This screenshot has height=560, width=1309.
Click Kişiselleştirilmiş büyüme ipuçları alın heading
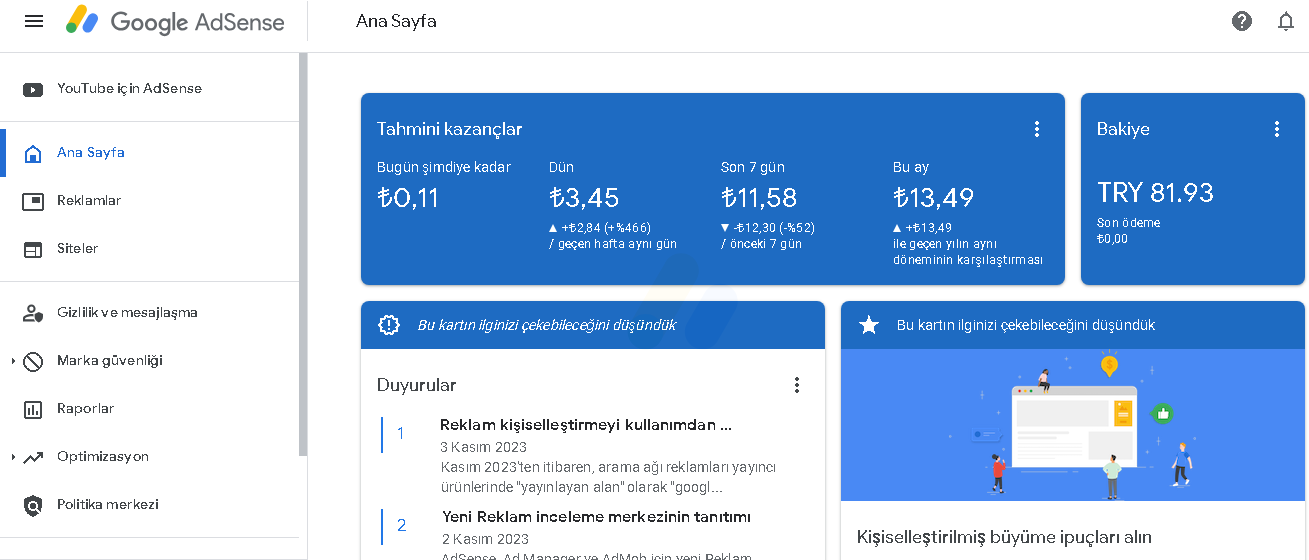pos(1004,538)
